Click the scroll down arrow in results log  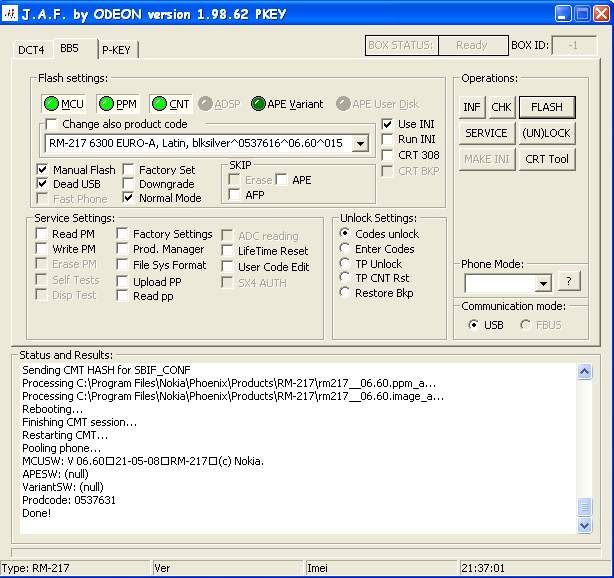(x=584, y=526)
